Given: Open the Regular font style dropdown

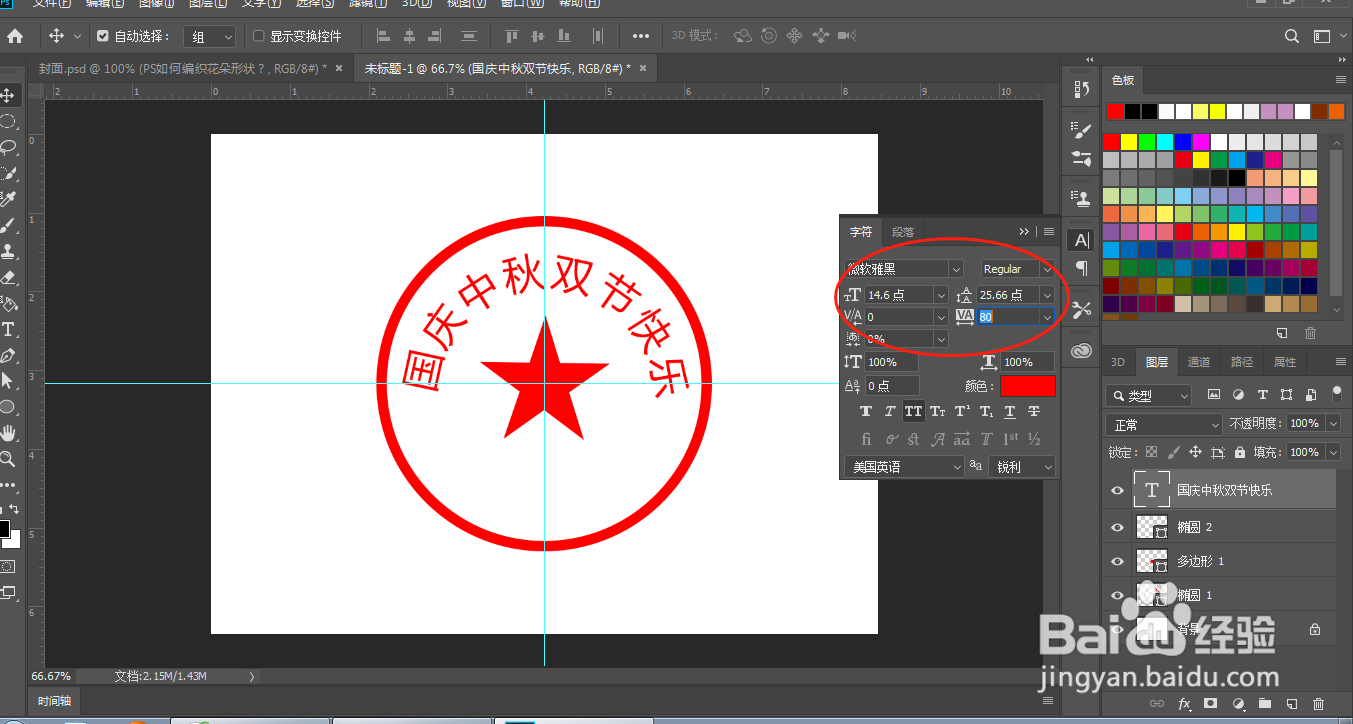Looking at the screenshot, I should pyautogui.click(x=1047, y=269).
